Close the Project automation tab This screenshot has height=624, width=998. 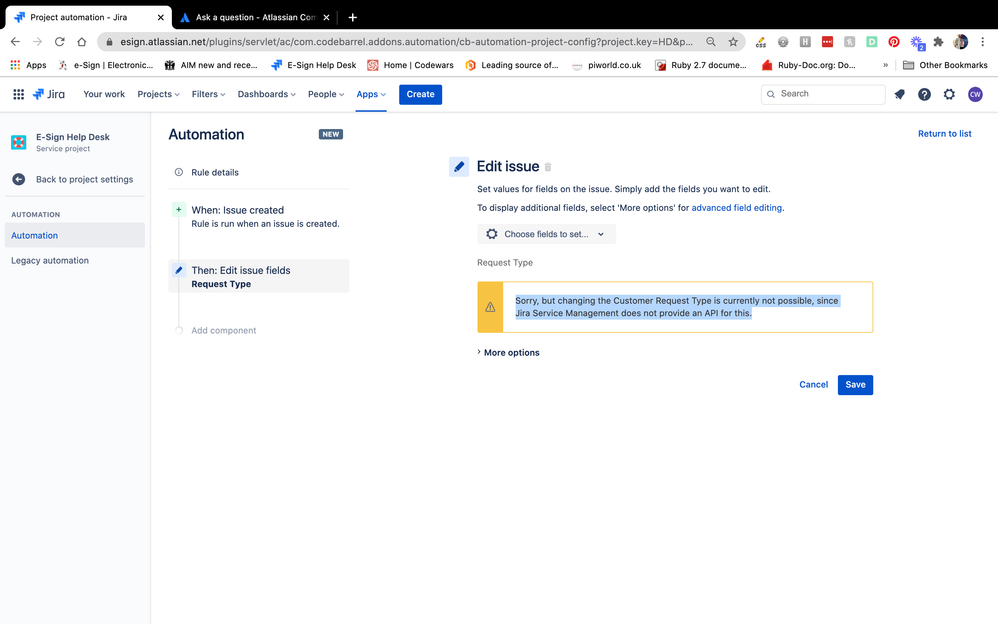click(x=160, y=17)
